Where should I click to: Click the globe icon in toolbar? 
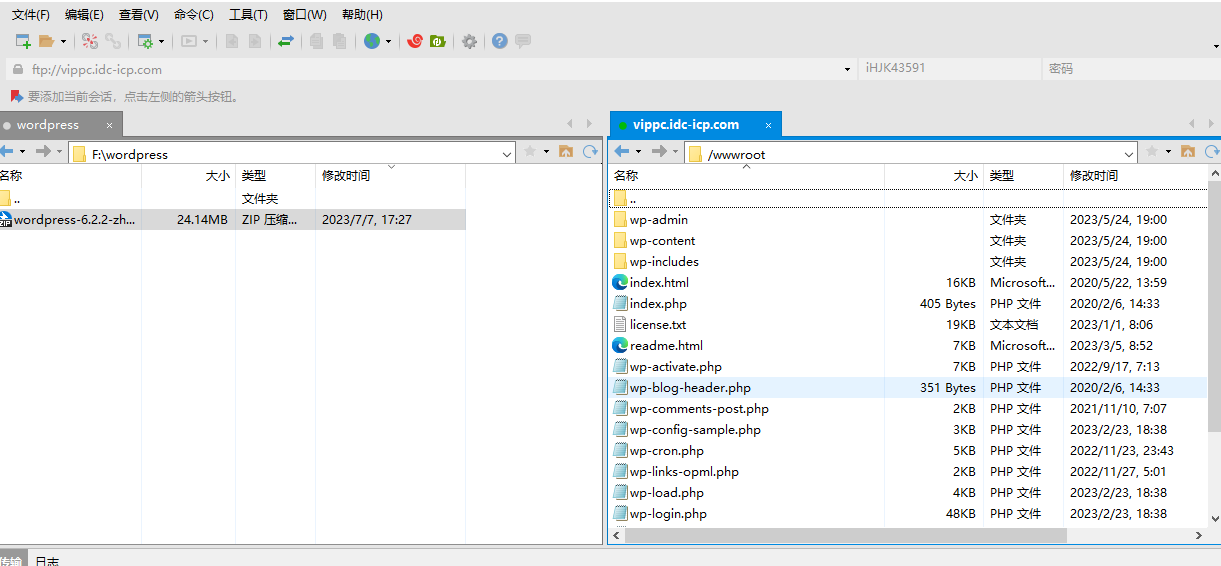coord(372,41)
